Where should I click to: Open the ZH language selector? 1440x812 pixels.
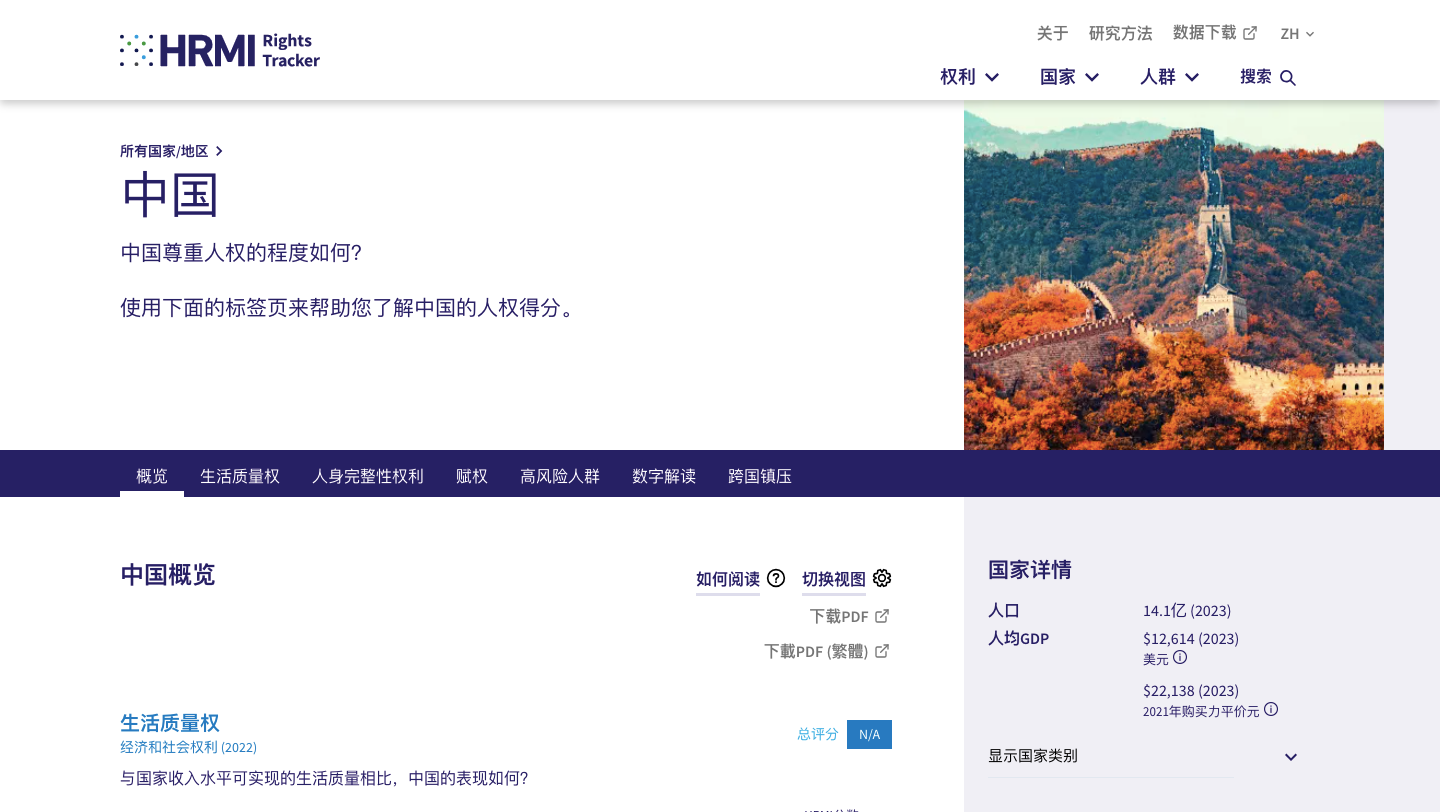point(1297,34)
